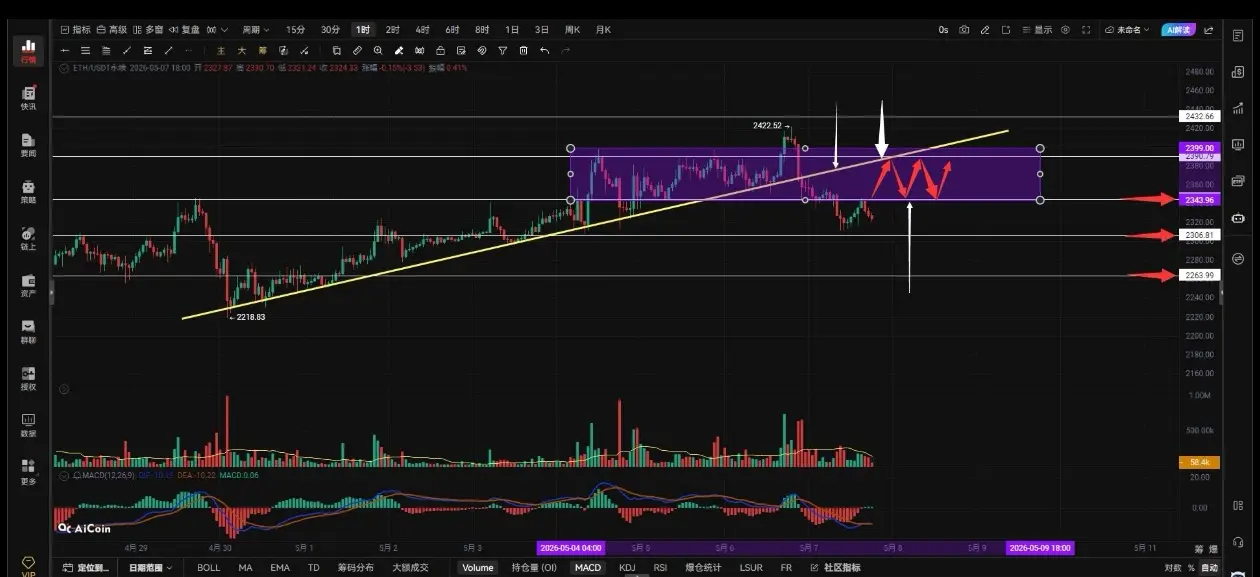Toggle the KDJ indicator
This screenshot has height=577, width=1260.
pos(627,567)
